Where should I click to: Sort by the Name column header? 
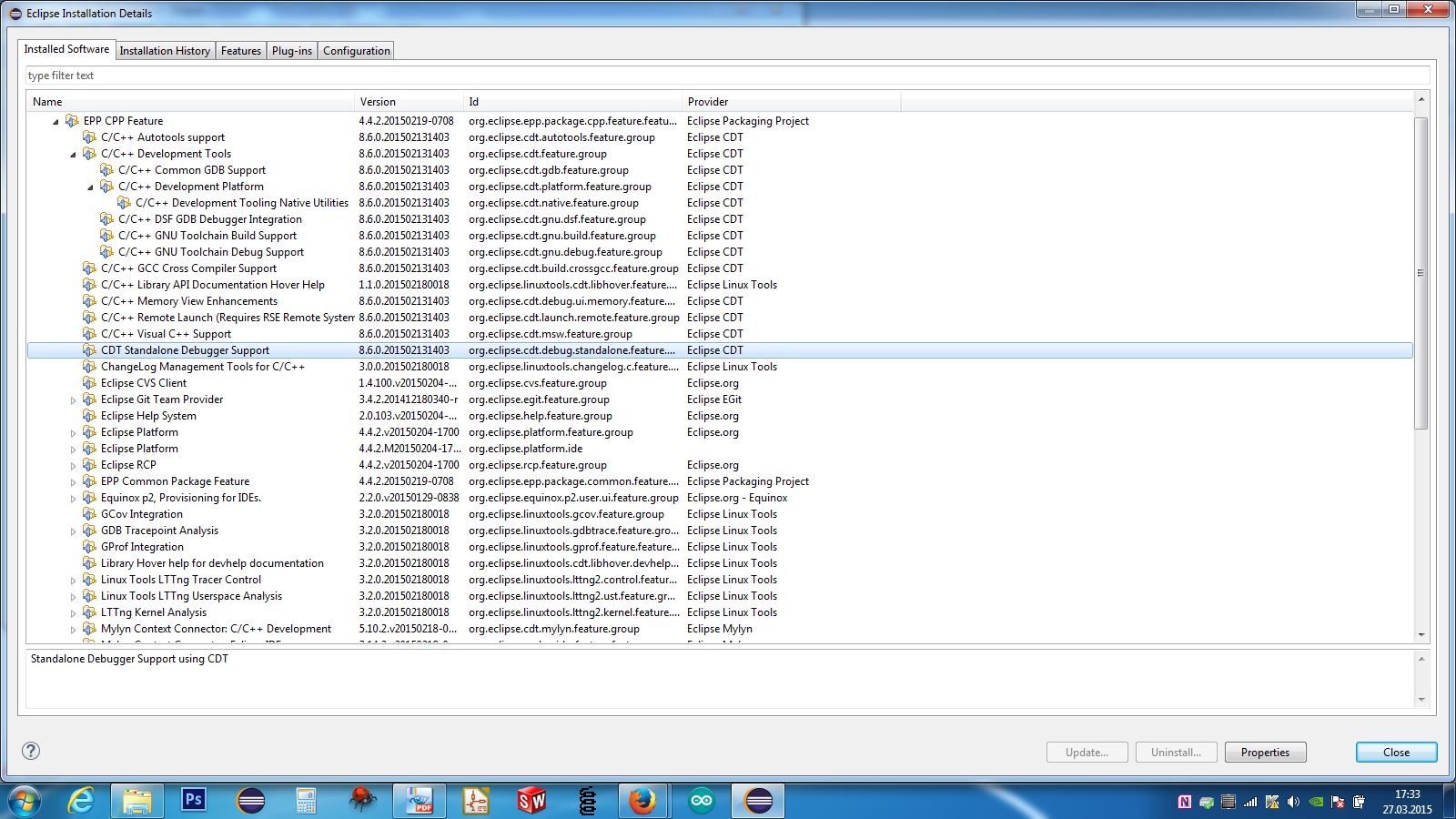(190, 102)
